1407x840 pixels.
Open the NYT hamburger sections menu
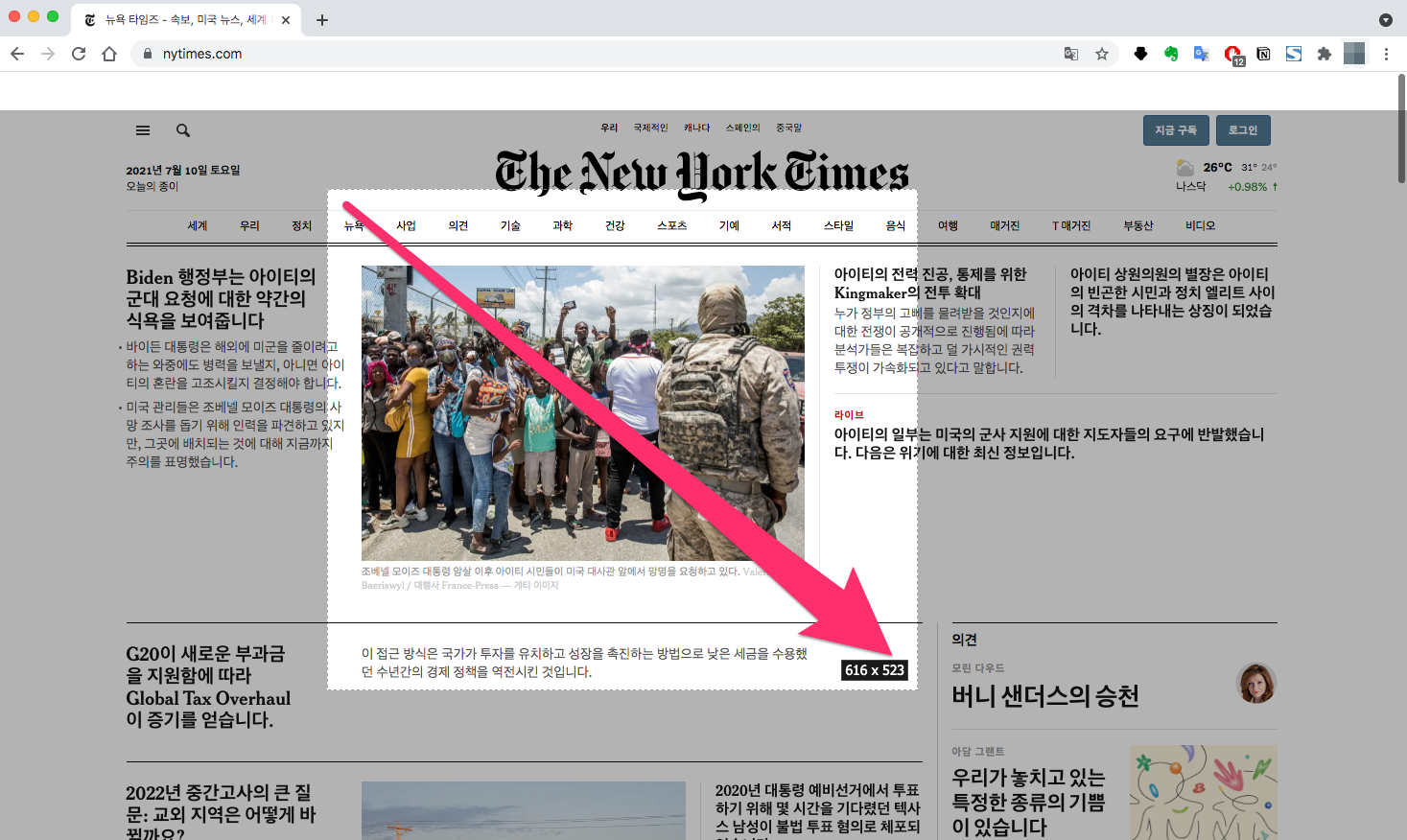143,130
